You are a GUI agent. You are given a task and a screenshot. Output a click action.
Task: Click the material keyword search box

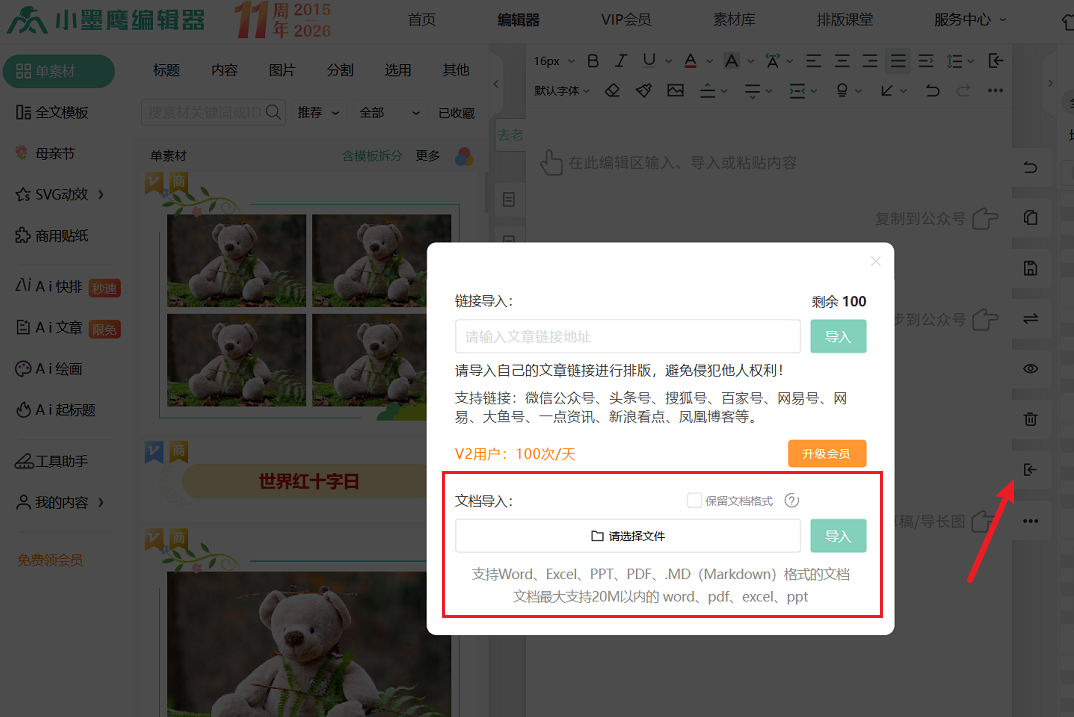pyautogui.click(x=213, y=112)
